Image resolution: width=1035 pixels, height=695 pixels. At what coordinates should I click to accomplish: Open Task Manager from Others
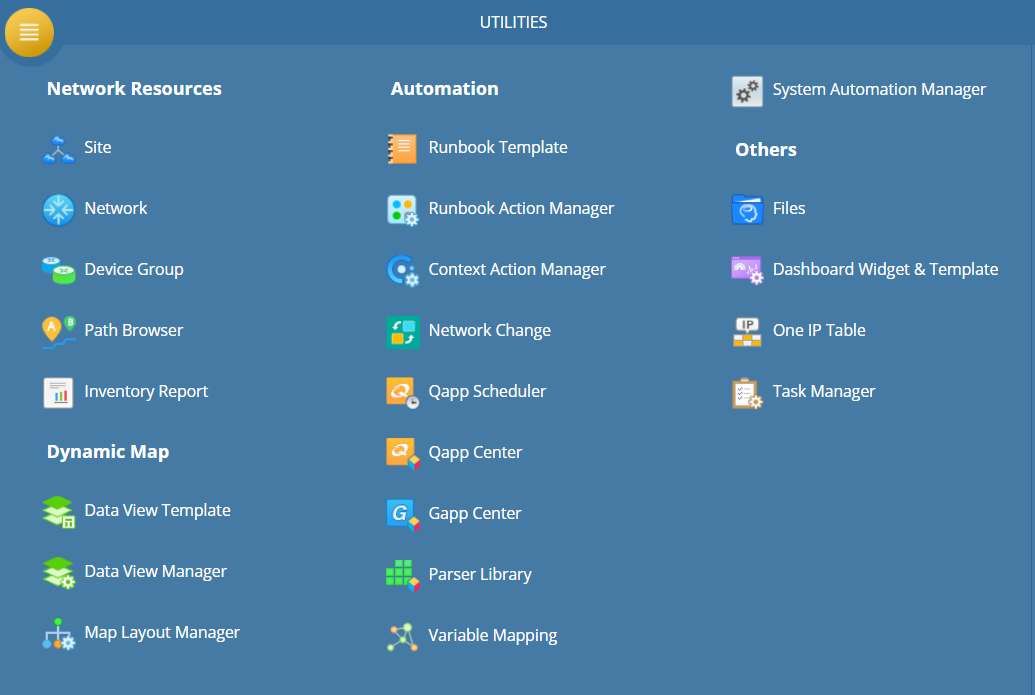coord(823,392)
